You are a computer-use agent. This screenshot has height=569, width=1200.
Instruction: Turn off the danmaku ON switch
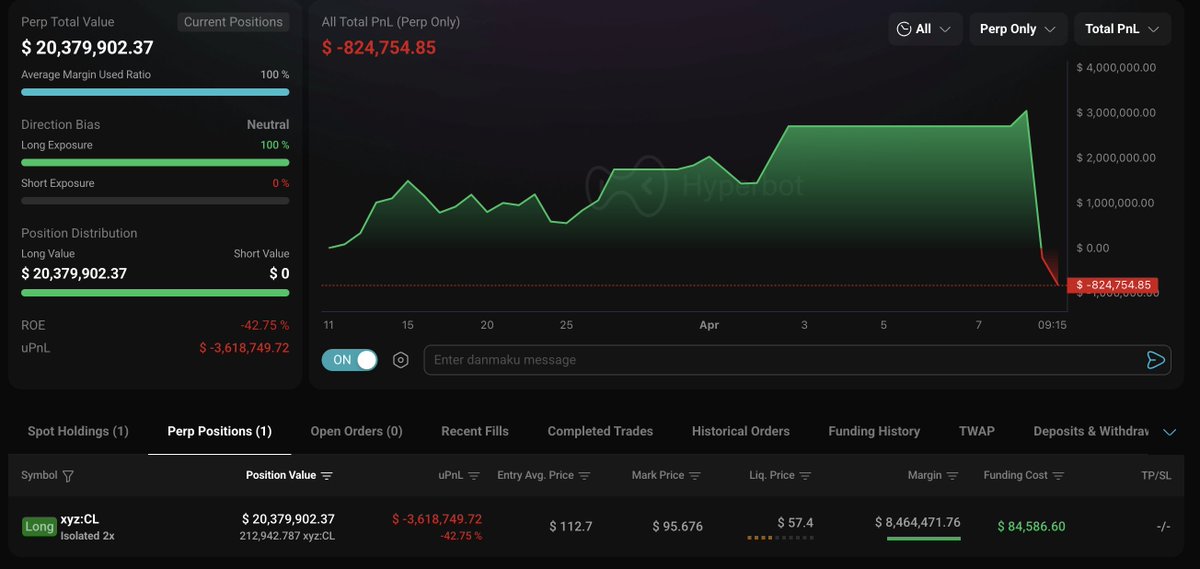(350, 360)
